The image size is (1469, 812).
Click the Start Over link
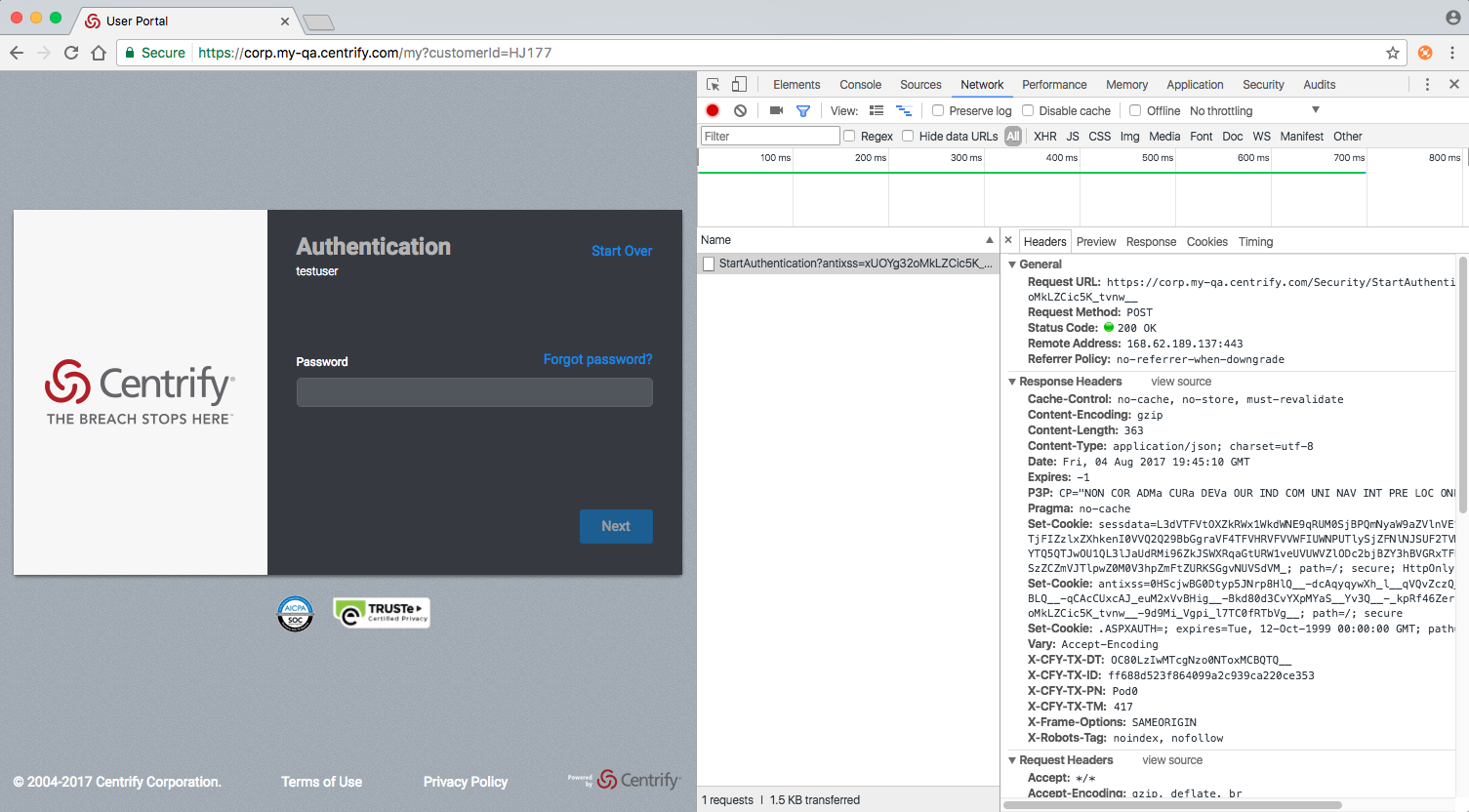pos(622,251)
